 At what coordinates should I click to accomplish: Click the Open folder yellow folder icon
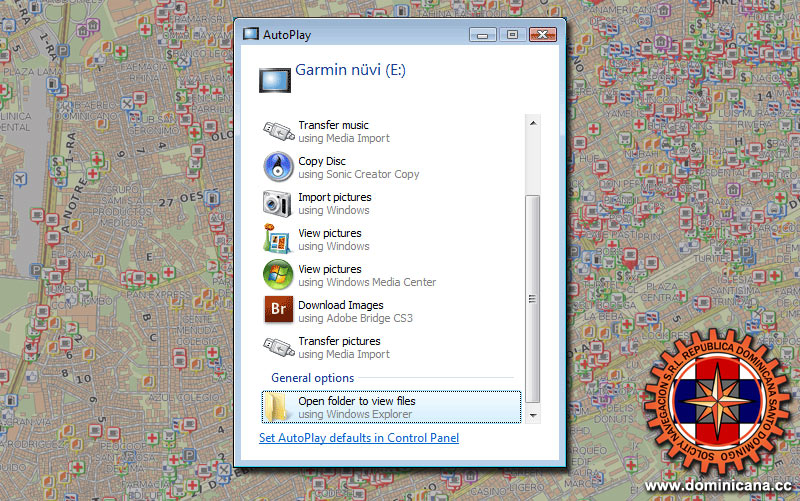pos(277,407)
